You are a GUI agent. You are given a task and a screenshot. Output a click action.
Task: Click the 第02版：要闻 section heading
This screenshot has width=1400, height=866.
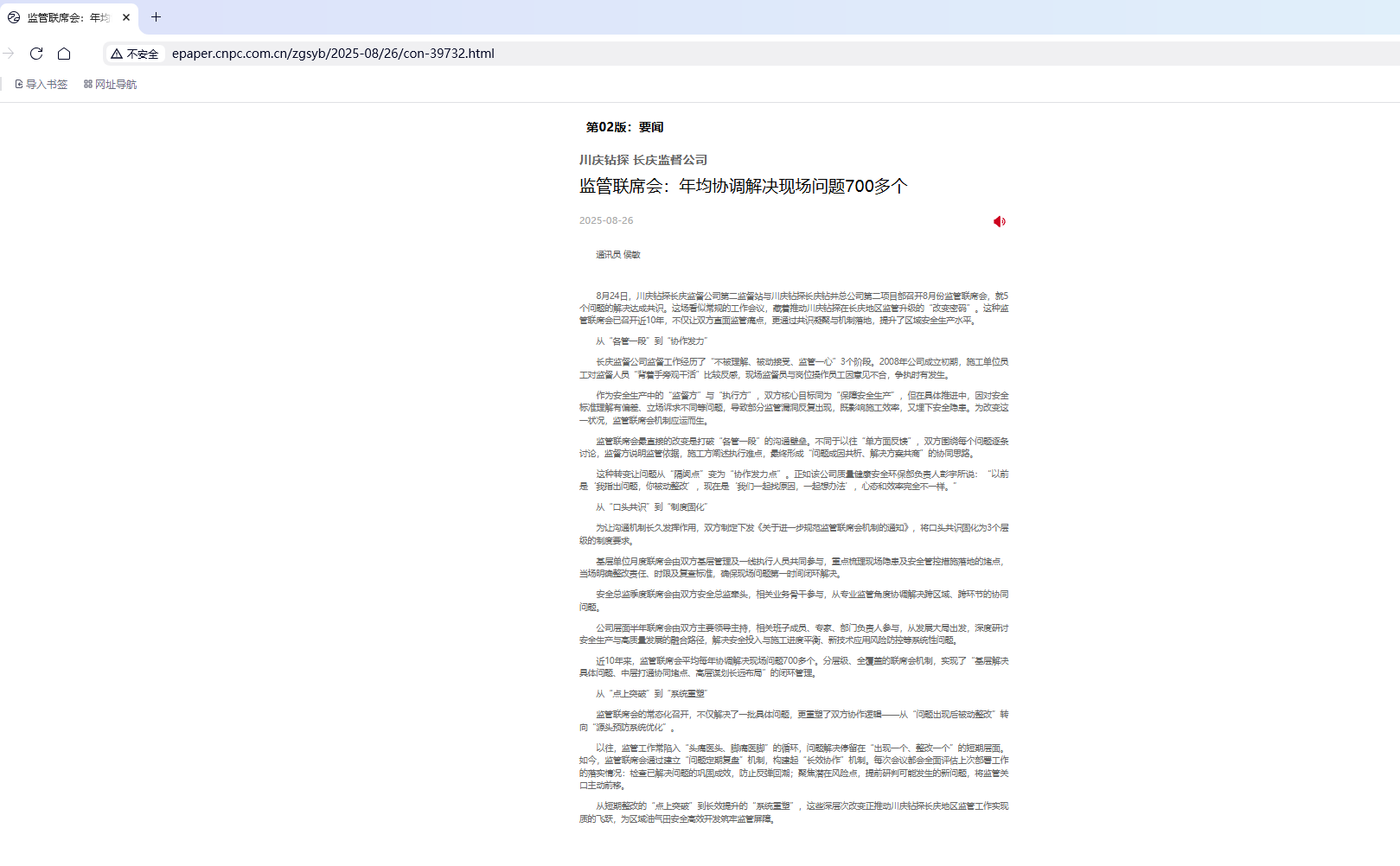(624, 127)
